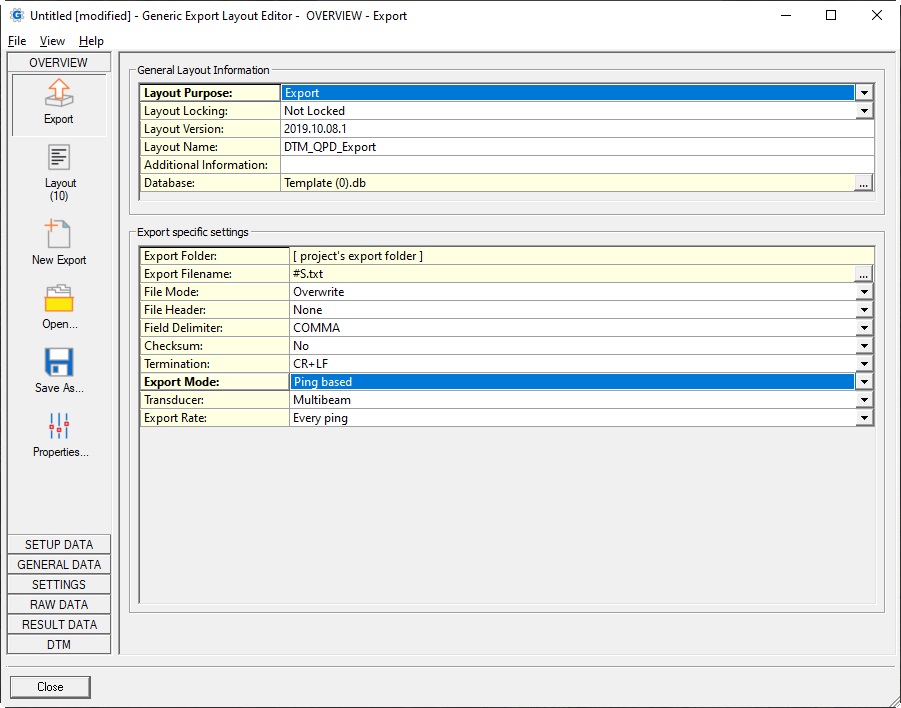Click the Save As... floppy disk icon

[x=59, y=363]
